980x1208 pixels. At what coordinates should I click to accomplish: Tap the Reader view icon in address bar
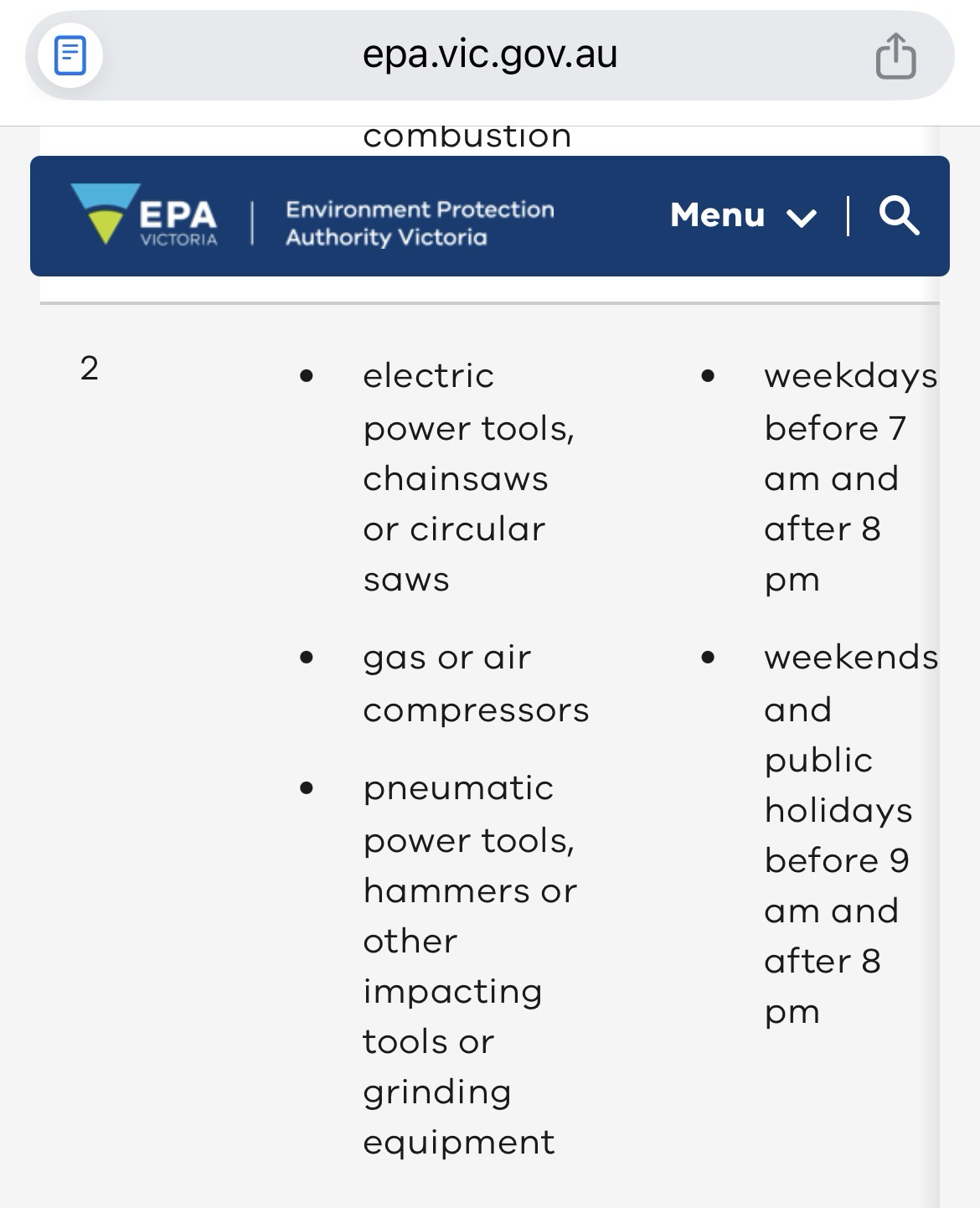pyautogui.click(x=70, y=56)
